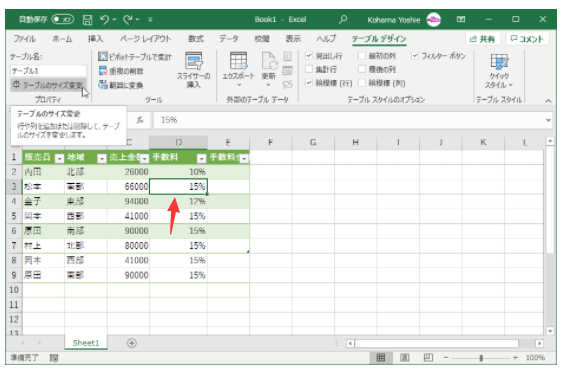Open filter dropdown for 売上金額 column
Image resolution: width=562 pixels, height=369 pixels.
click(x=144, y=158)
